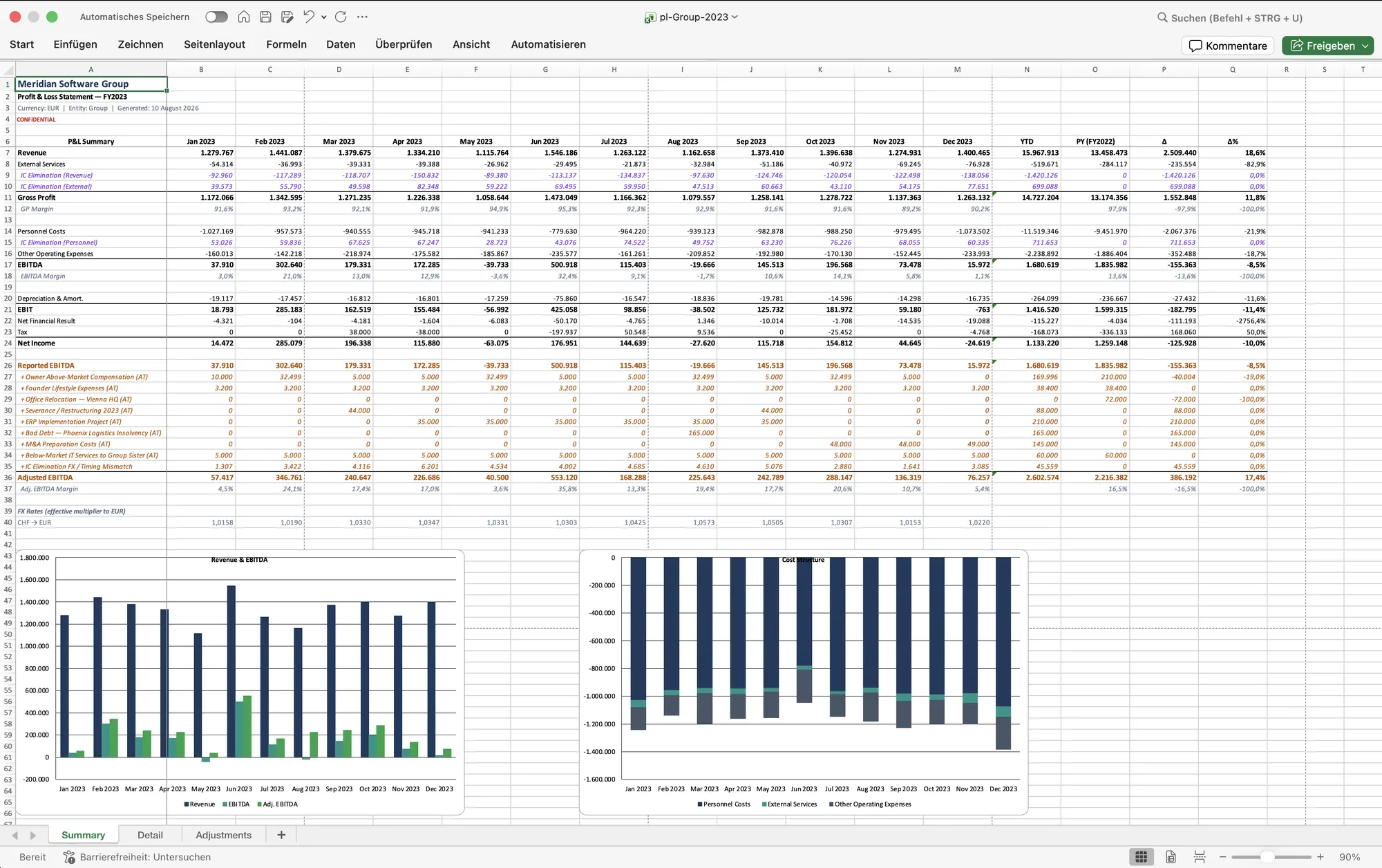Select column header N
The image size is (1382, 868).
[x=1027, y=69]
